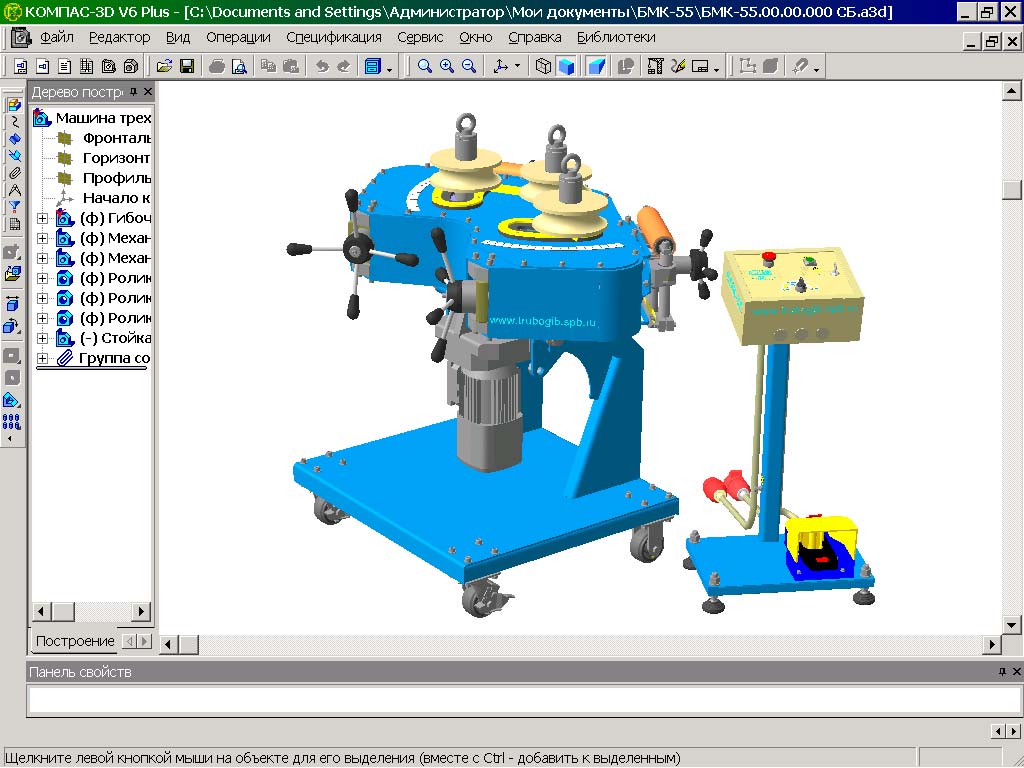Open the Операции menu

point(238,37)
